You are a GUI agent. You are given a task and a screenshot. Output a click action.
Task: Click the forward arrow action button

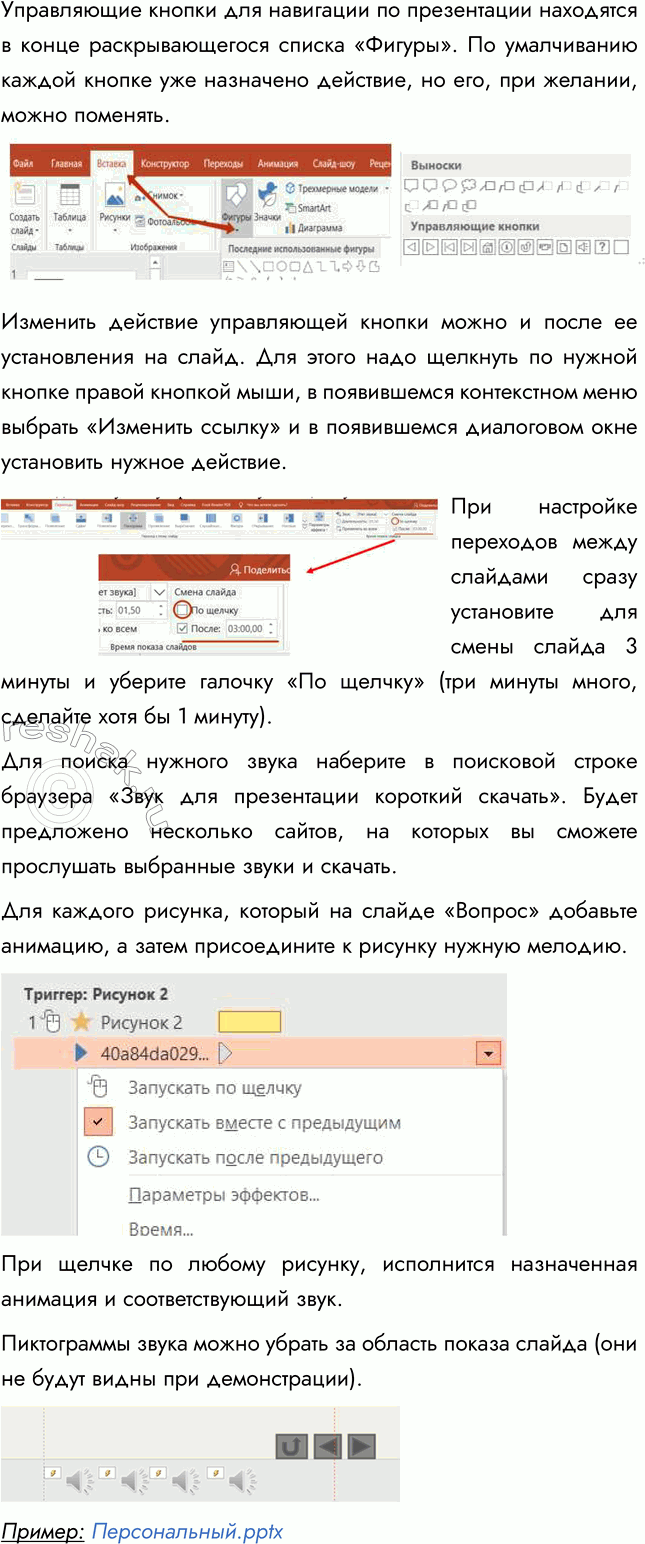tap(360, 1445)
